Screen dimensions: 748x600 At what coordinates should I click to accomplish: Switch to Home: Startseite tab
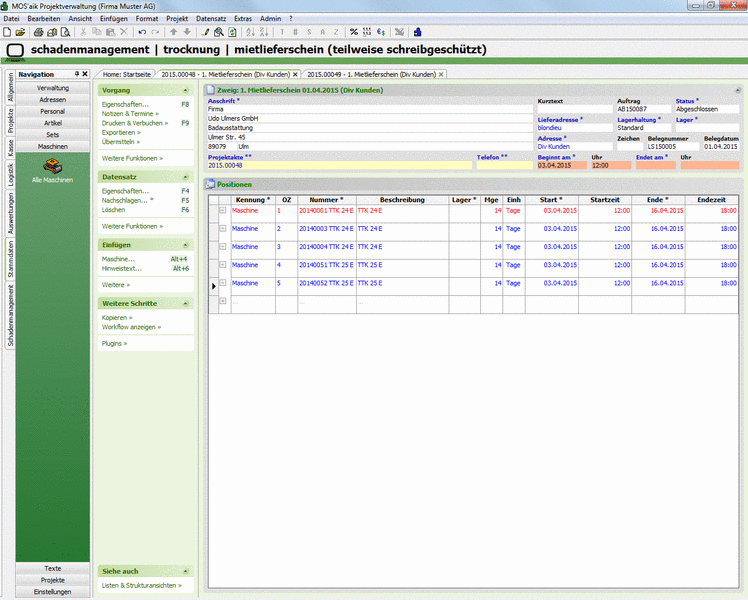tap(126, 74)
